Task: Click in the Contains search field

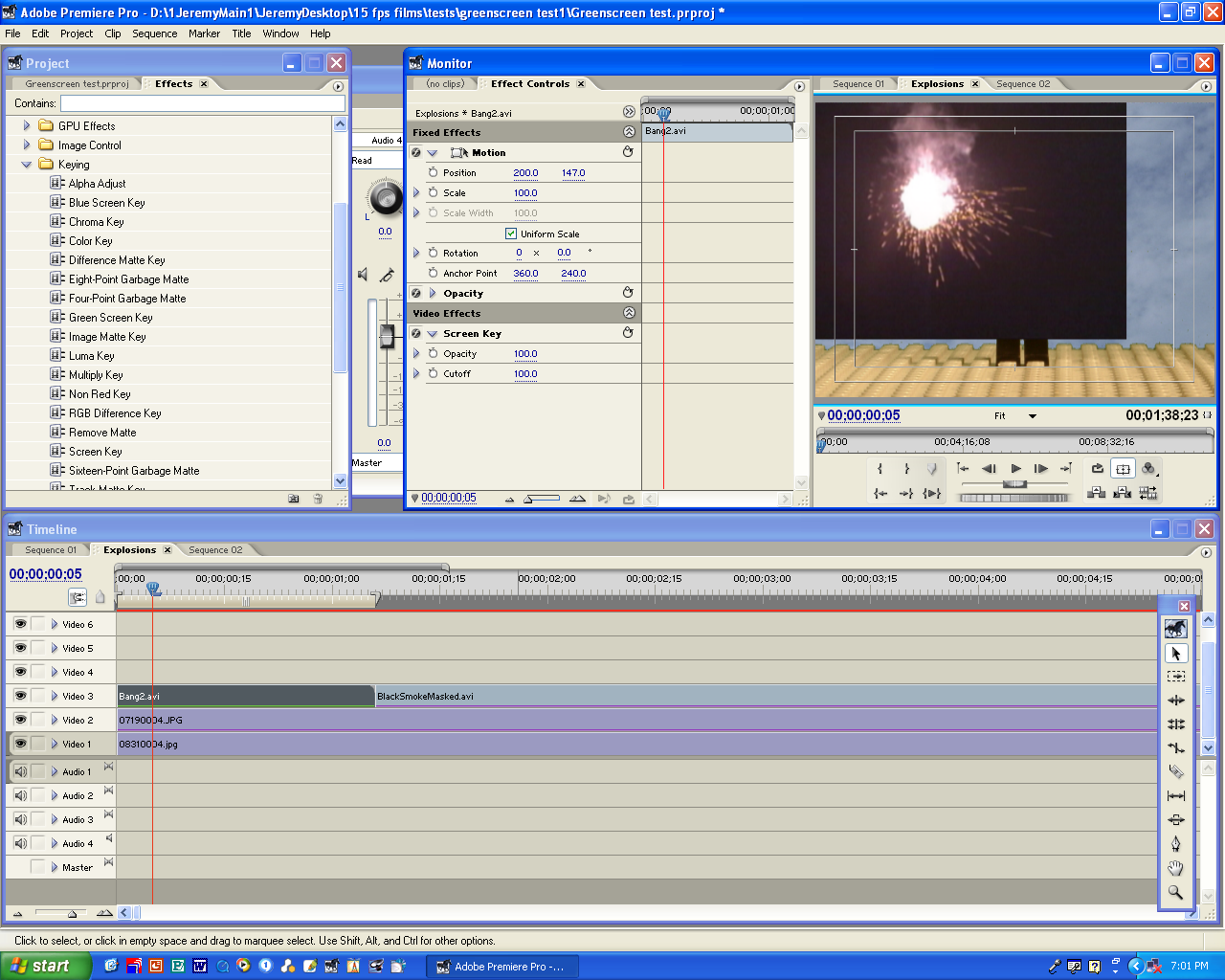Action: (202, 103)
